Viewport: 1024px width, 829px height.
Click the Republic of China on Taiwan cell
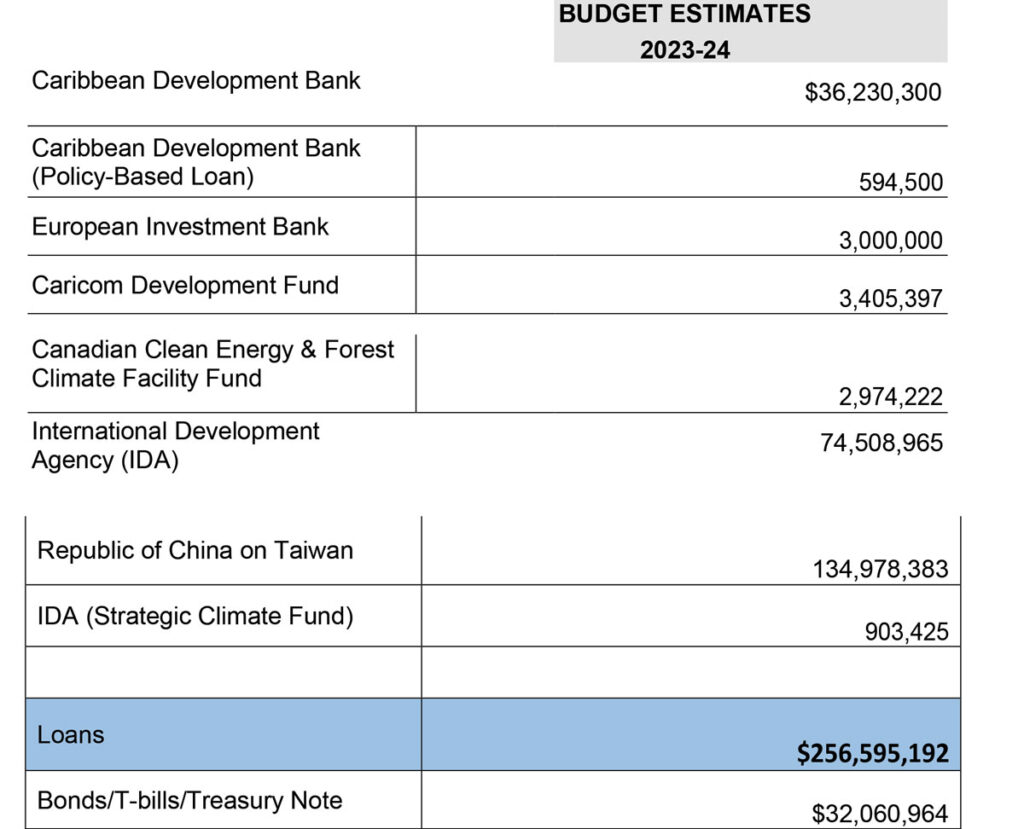click(x=195, y=550)
